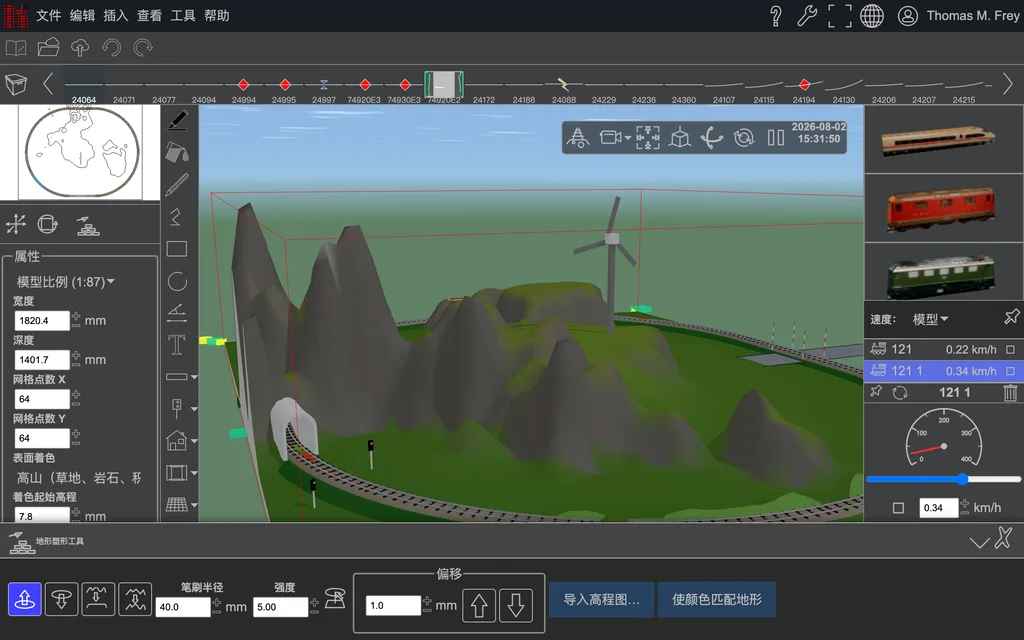Click the offset up arrow button
The height and width of the screenshot is (640, 1024).
coord(479,605)
